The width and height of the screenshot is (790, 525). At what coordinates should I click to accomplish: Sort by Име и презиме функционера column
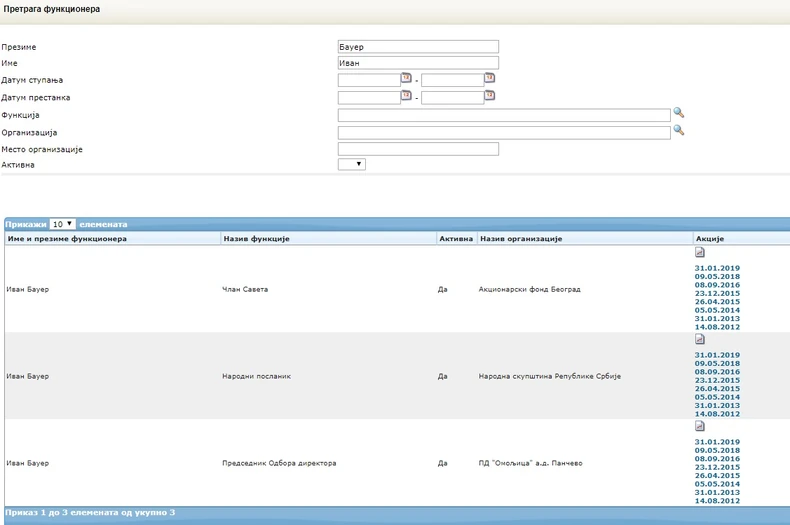[67, 239]
